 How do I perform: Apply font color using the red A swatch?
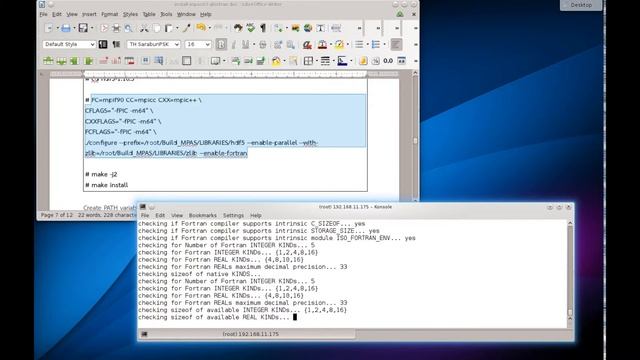322,44
